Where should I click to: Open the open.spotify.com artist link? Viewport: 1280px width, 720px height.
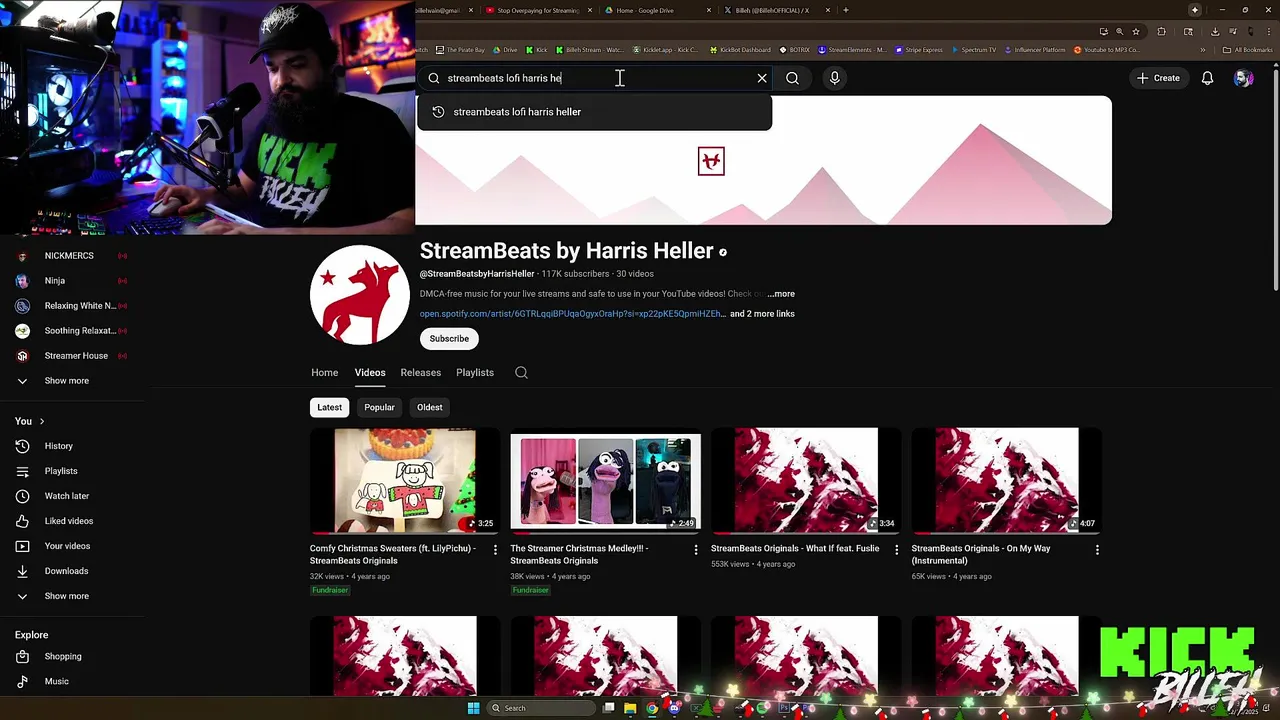click(x=572, y=314)
